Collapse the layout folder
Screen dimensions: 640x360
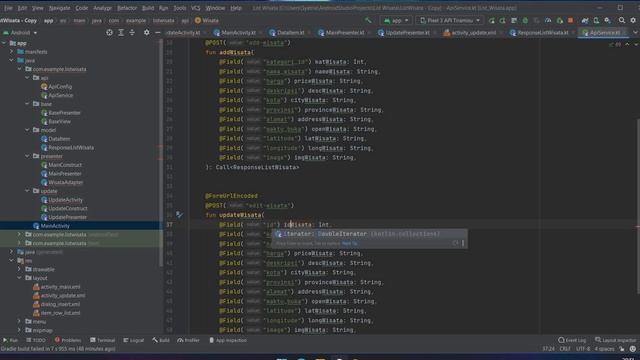19,278
